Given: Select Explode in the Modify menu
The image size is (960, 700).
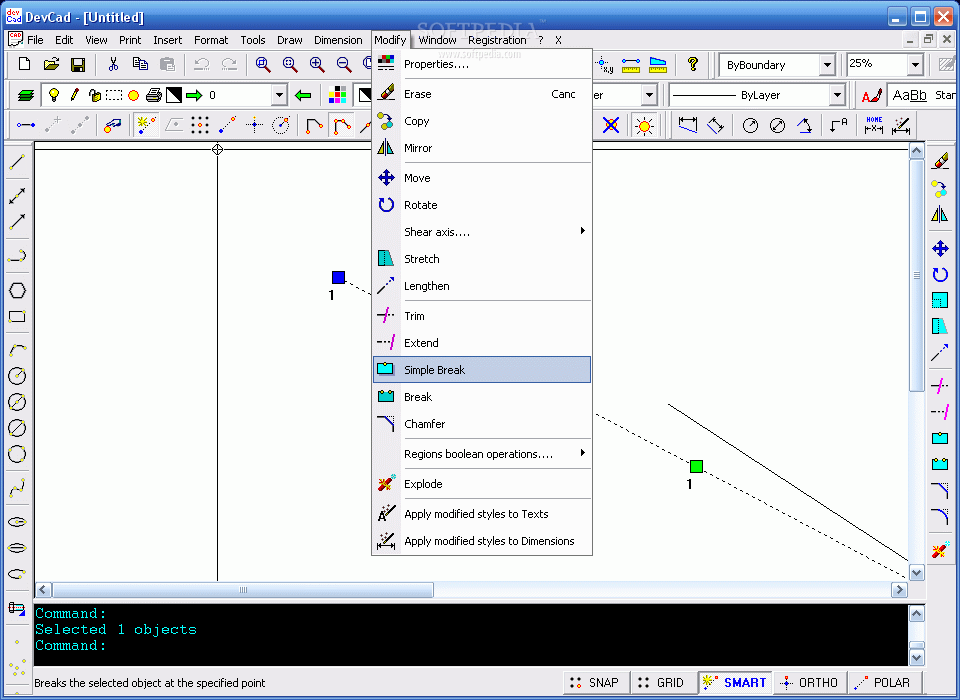Looking at the screenshot, I should click(x=482, y=484).
